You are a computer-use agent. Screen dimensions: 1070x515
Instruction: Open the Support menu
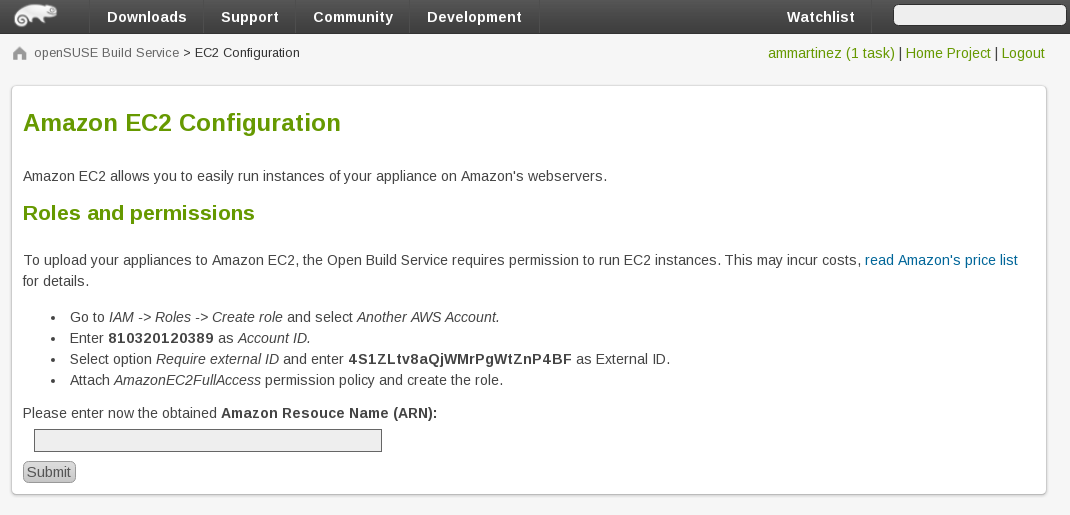[250, 17]
